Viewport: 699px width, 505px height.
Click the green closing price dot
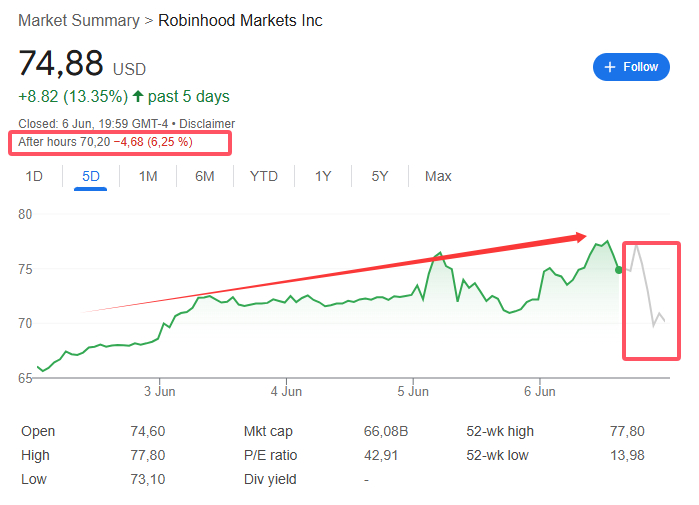619,269
